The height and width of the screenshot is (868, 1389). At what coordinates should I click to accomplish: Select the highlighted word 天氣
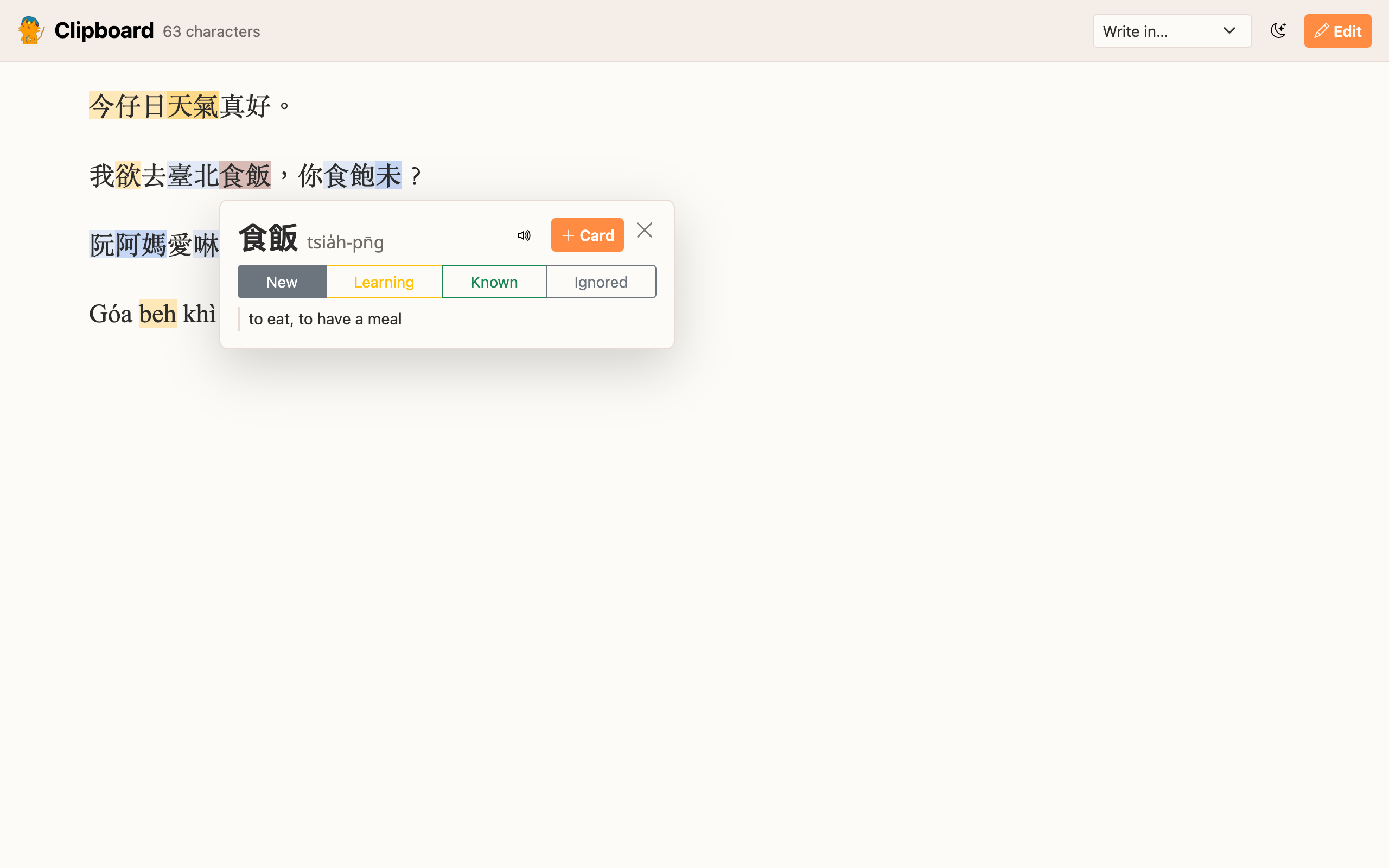[193, 106]
